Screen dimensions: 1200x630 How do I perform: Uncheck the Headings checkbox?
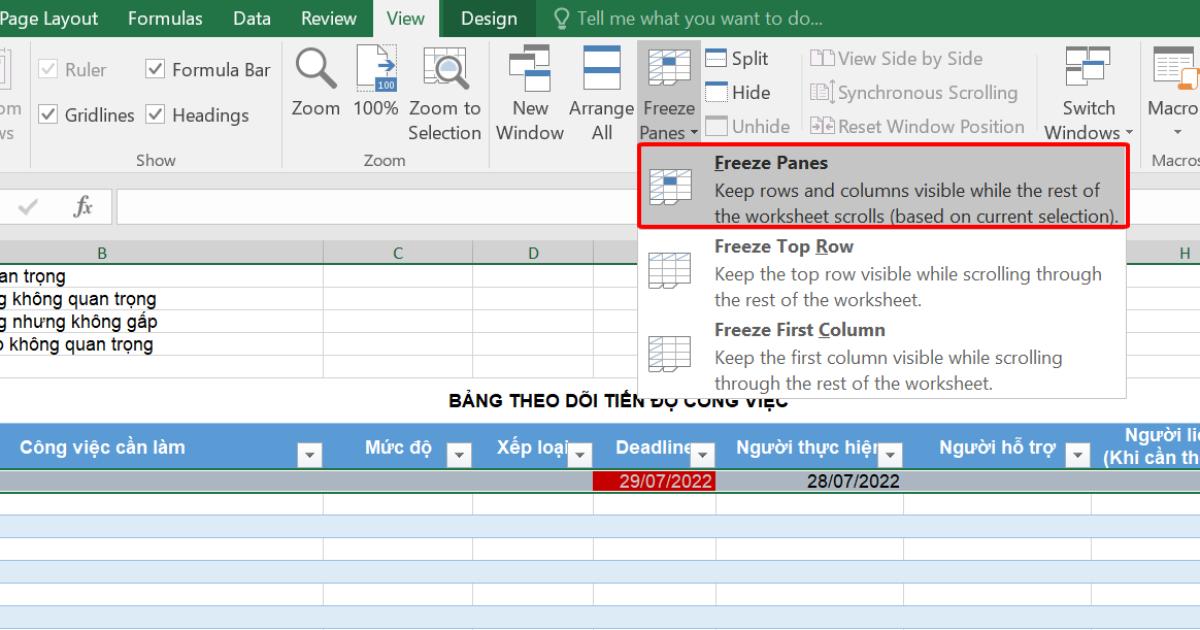pos(155,115)
